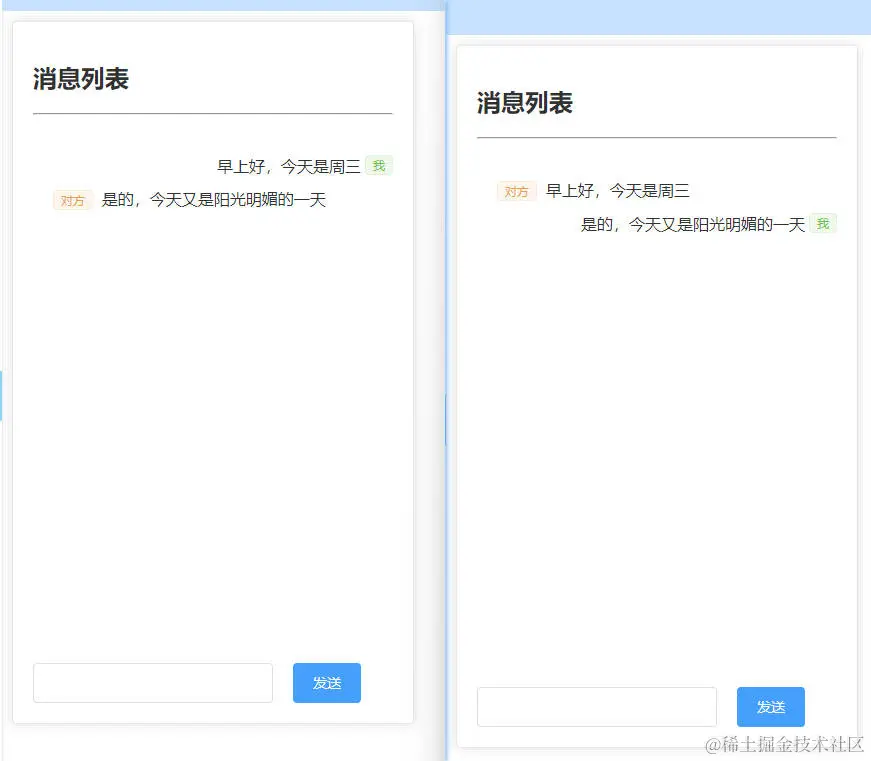Click the divider line under the right heading
The image size is (871, 761).
coord(656,137)
